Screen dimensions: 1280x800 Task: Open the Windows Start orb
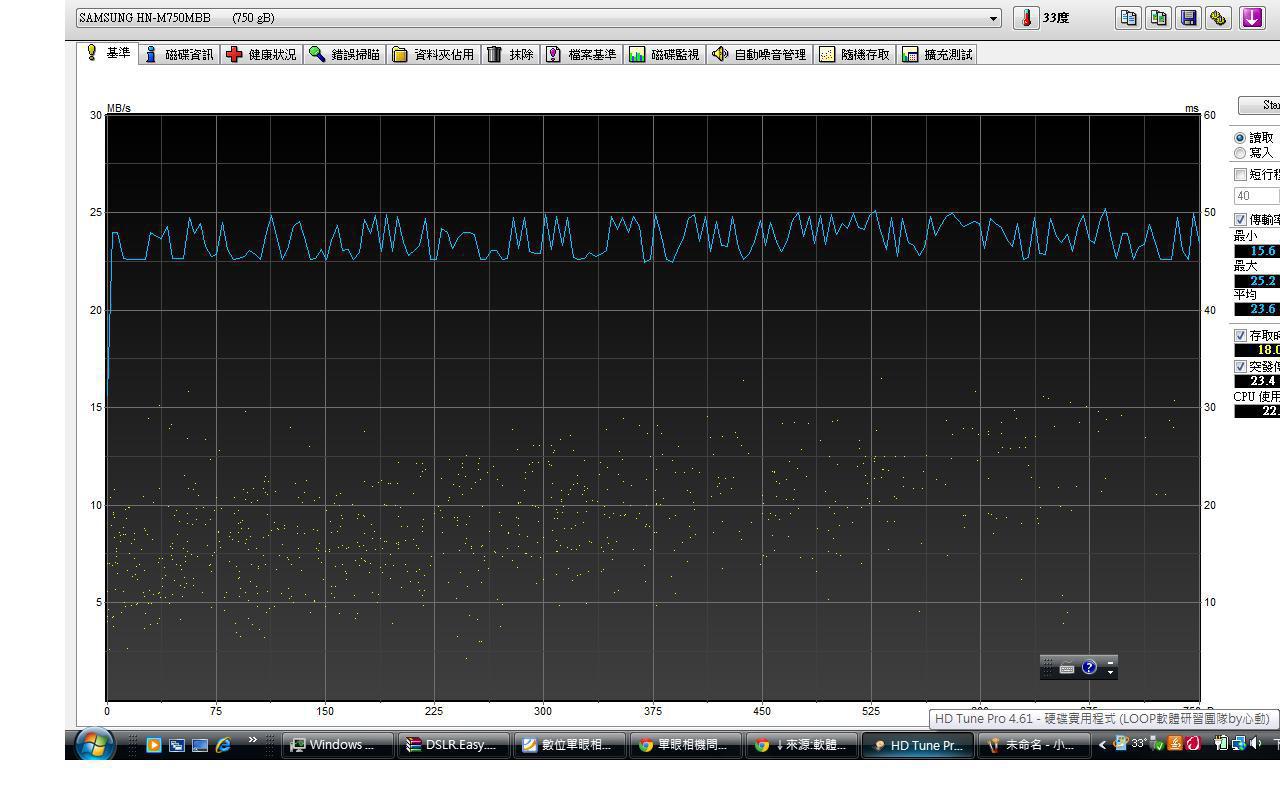tap(95, 745)
